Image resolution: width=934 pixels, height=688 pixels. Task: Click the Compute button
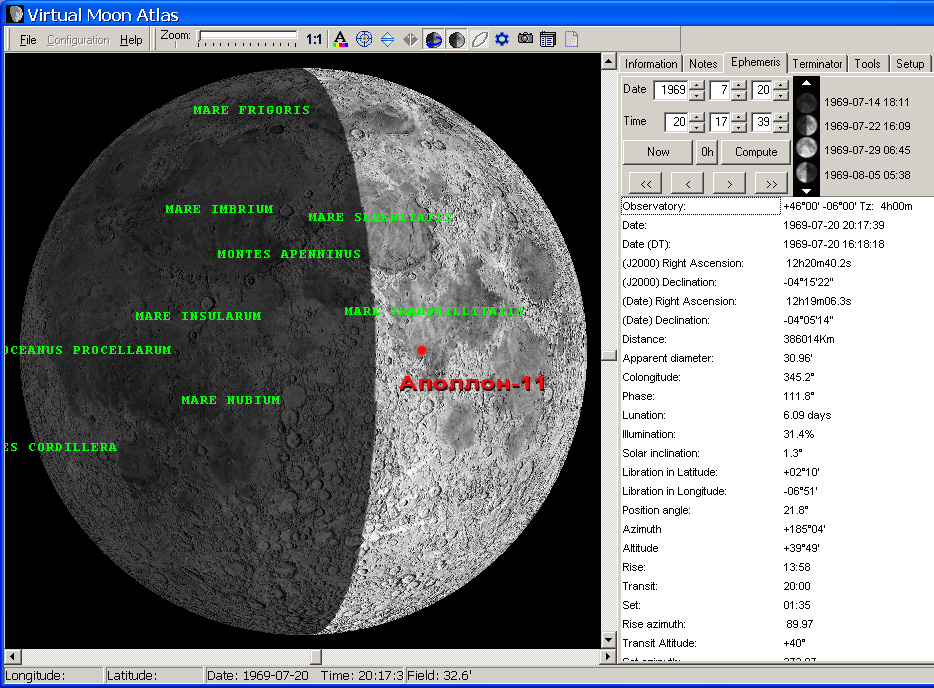tap(756, 152)
